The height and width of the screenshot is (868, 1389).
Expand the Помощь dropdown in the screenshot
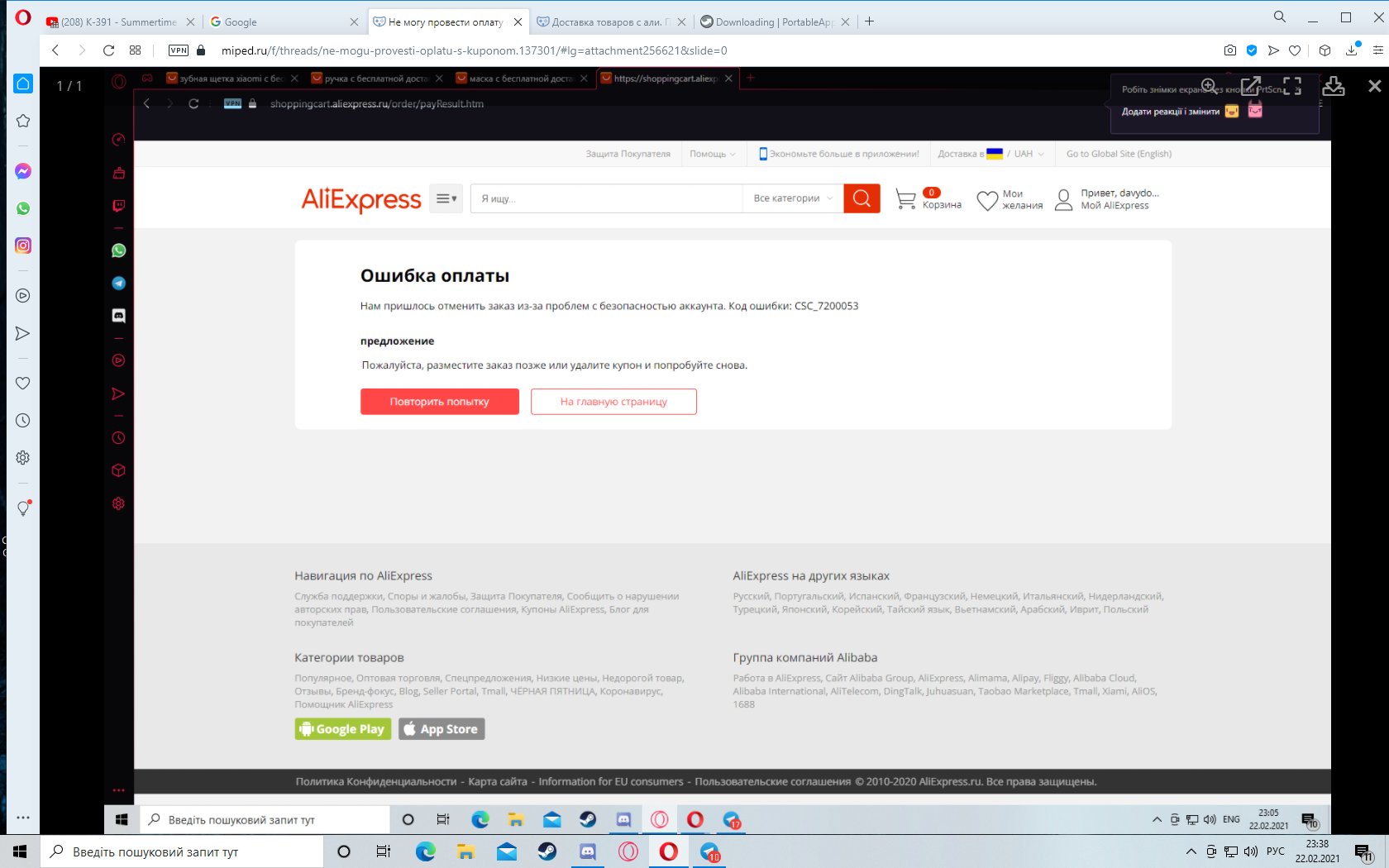coord(712,154)
